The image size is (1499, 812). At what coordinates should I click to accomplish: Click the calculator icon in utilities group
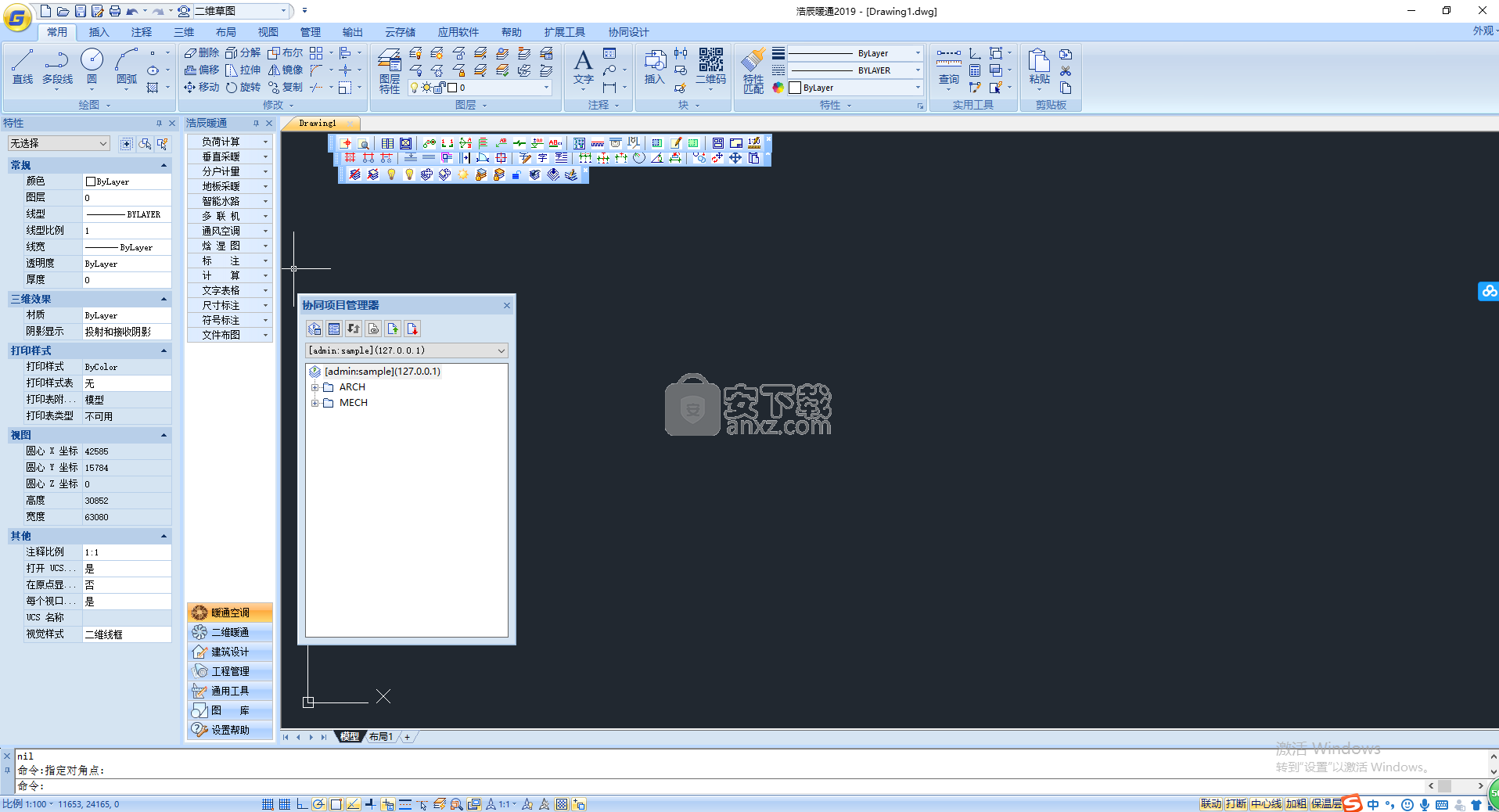975,70
